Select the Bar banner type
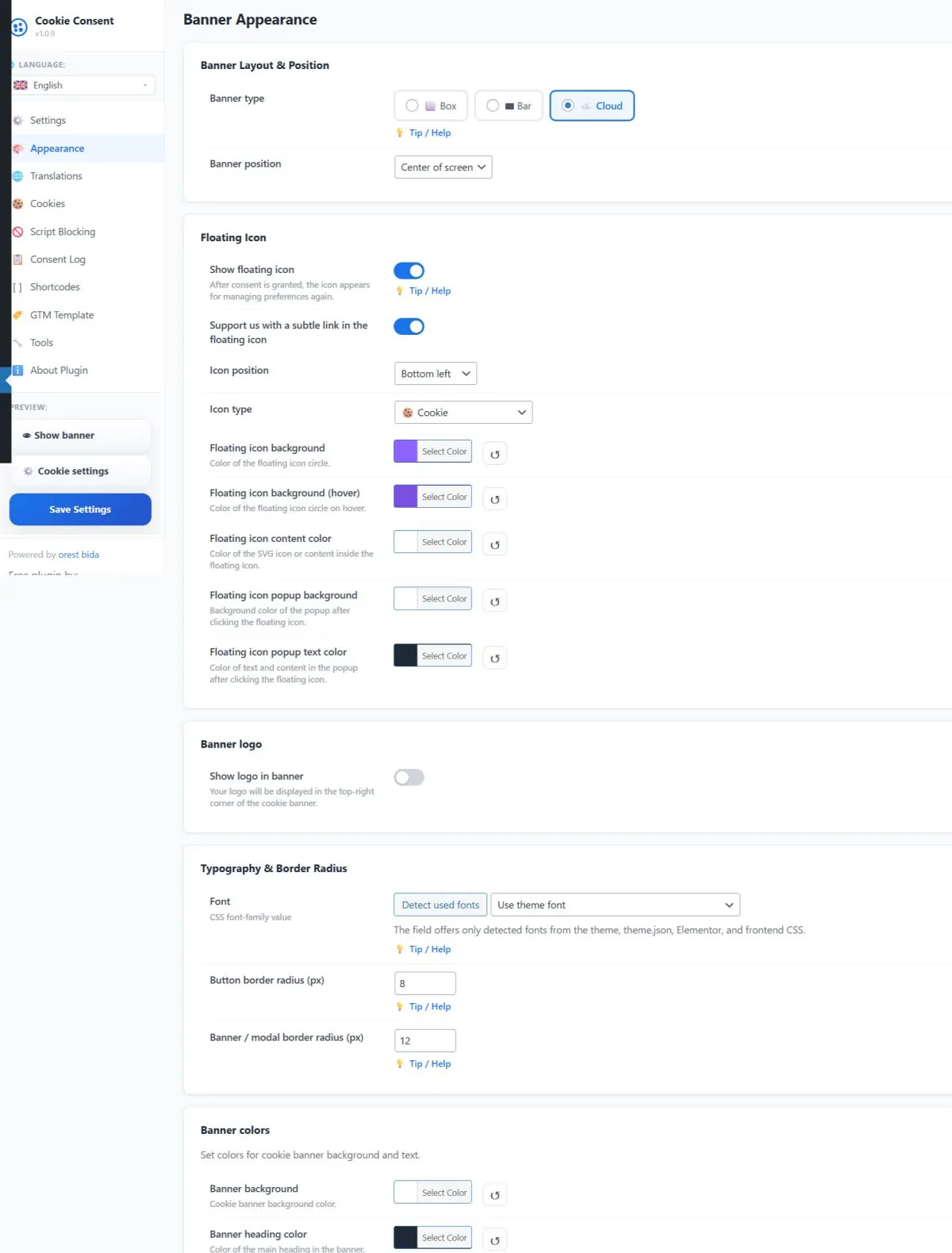Viewport: 952px width, 1253px height. pyautogui.click(x=509, y=106)
